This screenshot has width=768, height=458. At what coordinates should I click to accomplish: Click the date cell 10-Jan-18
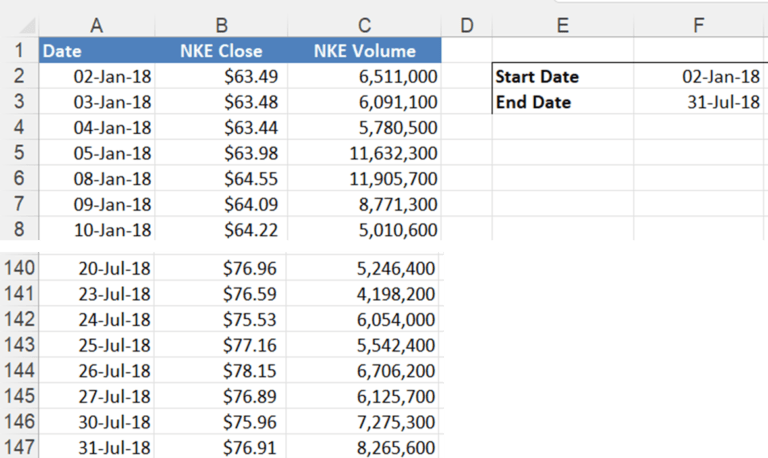[97, 230]
